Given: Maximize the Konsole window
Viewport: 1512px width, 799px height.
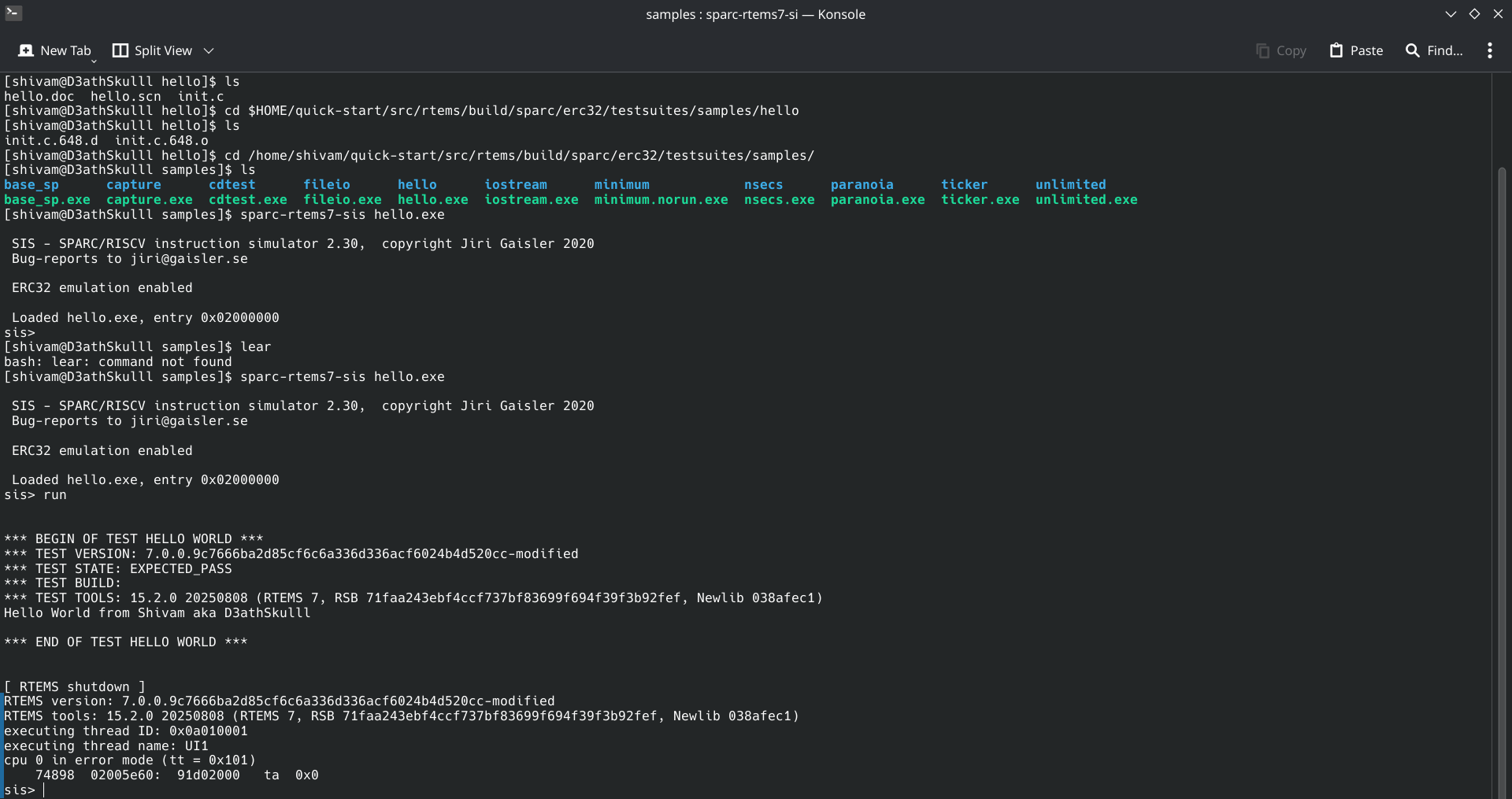Looking at the screenshot, I should click(1474, 14).
